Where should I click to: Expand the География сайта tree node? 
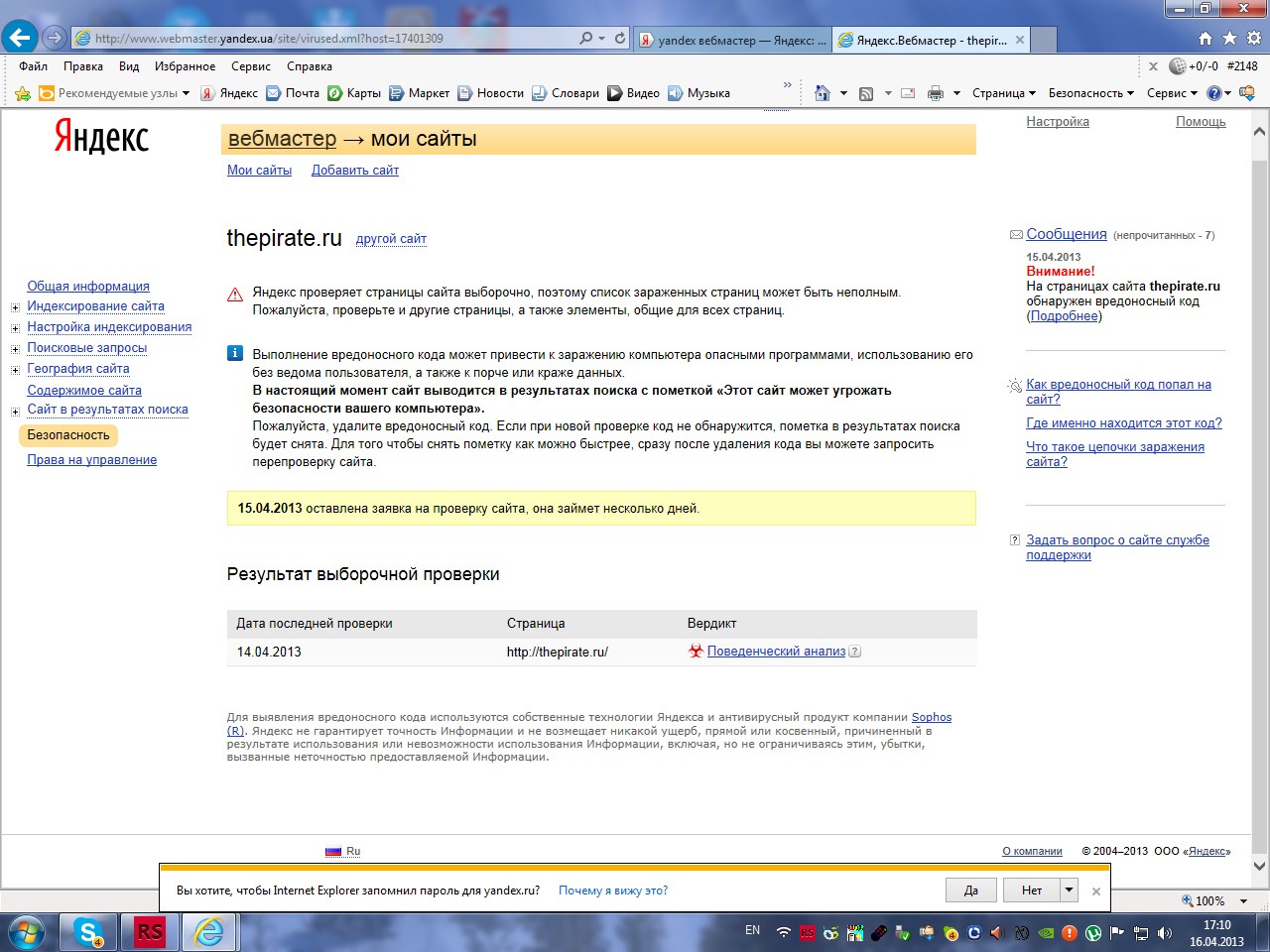(15, 370)
